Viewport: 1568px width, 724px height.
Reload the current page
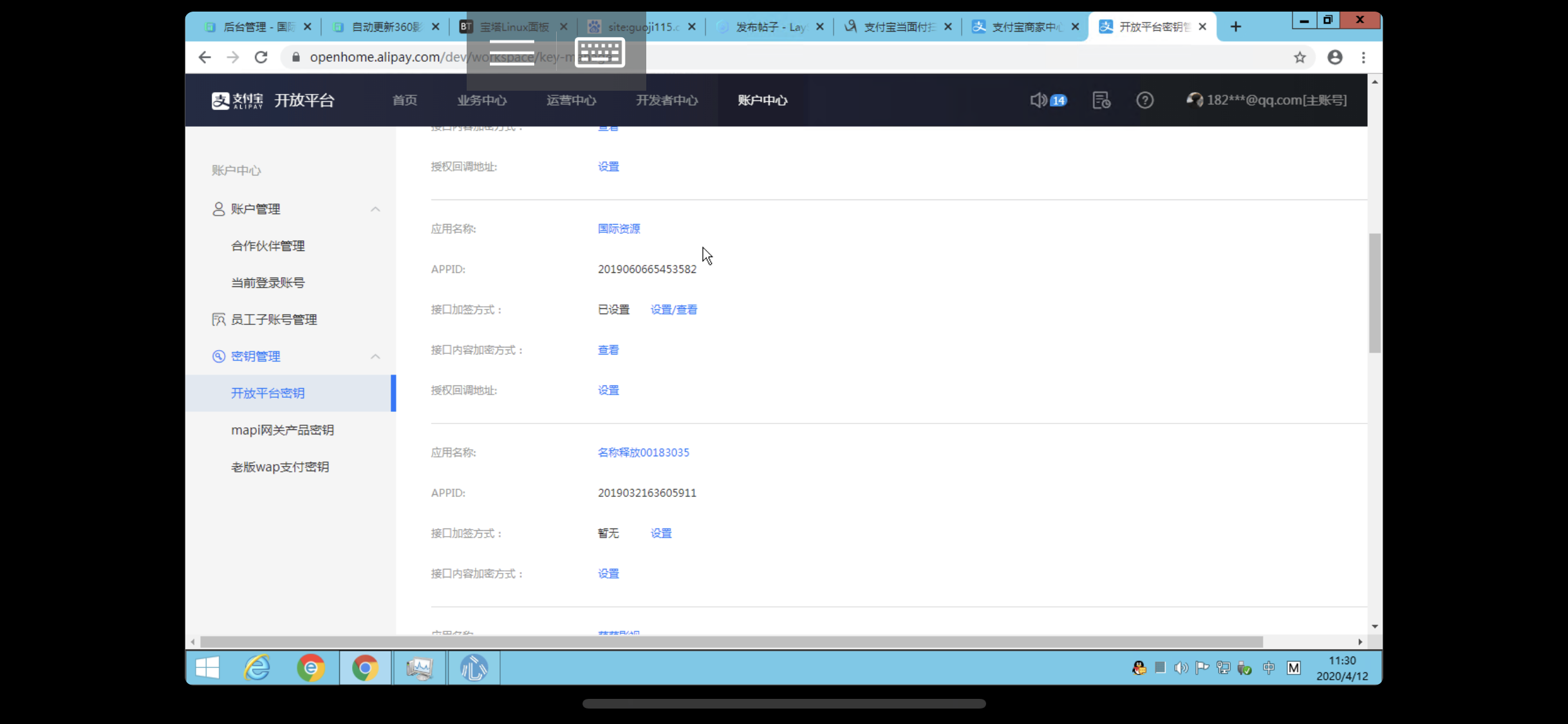tap(261, 57)
